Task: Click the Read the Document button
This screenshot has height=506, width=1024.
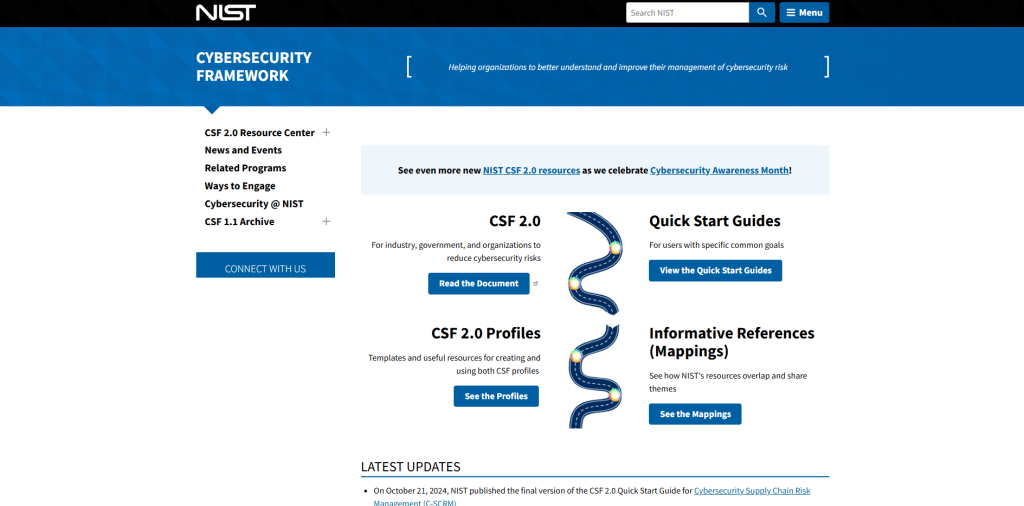Action: click(x=479, y=283)
